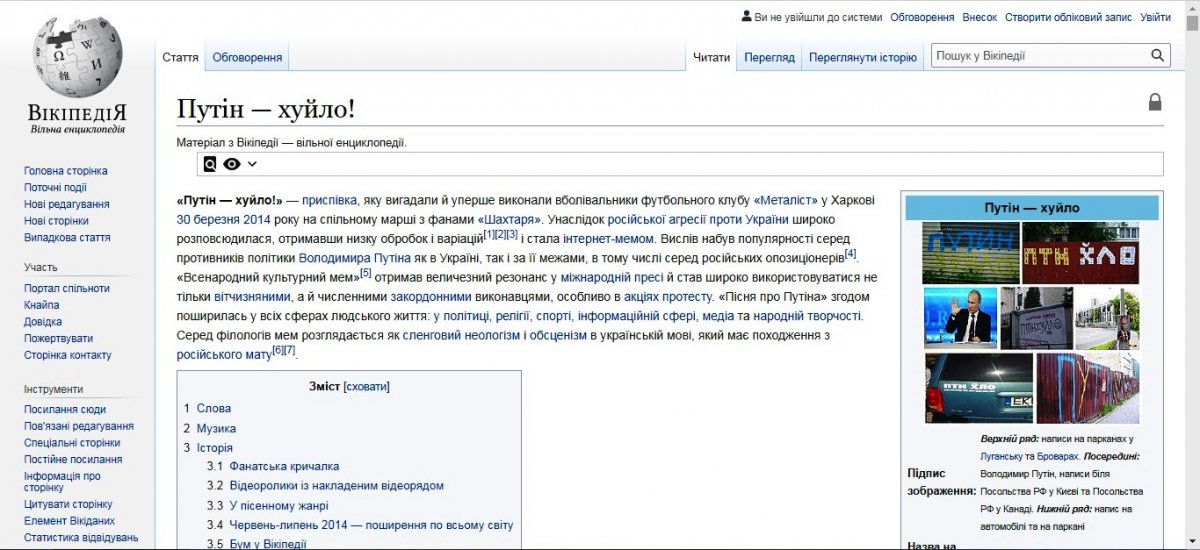Jump to subsection 3.1 Фанатська кричалка

coord(273,466)
